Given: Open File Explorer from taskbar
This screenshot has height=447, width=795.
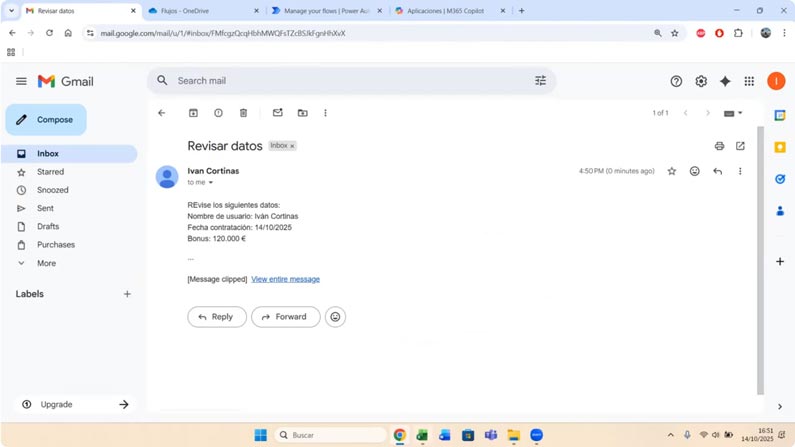Looking at the screenshot, I should point(514,435).
